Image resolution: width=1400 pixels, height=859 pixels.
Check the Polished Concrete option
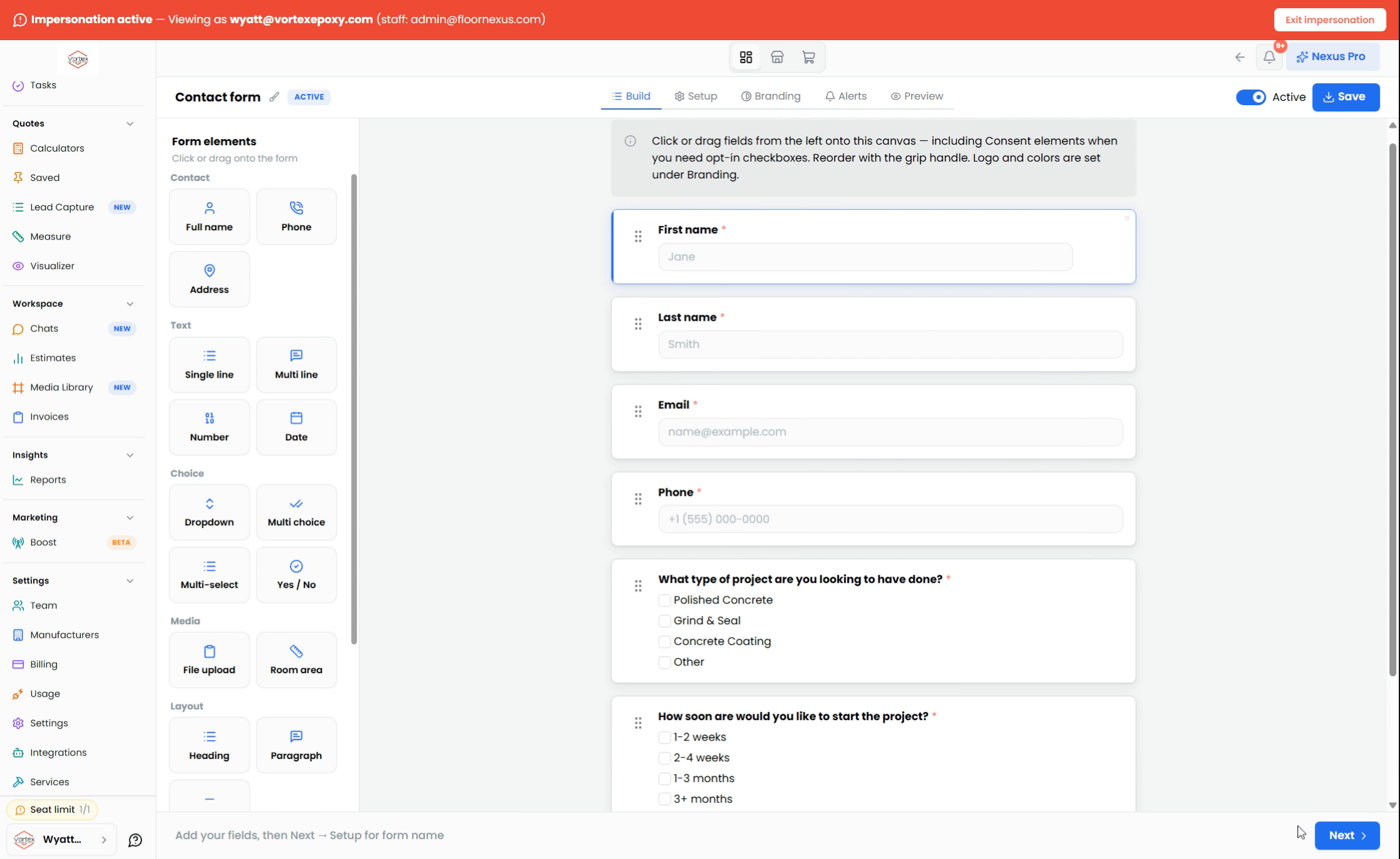664,600
